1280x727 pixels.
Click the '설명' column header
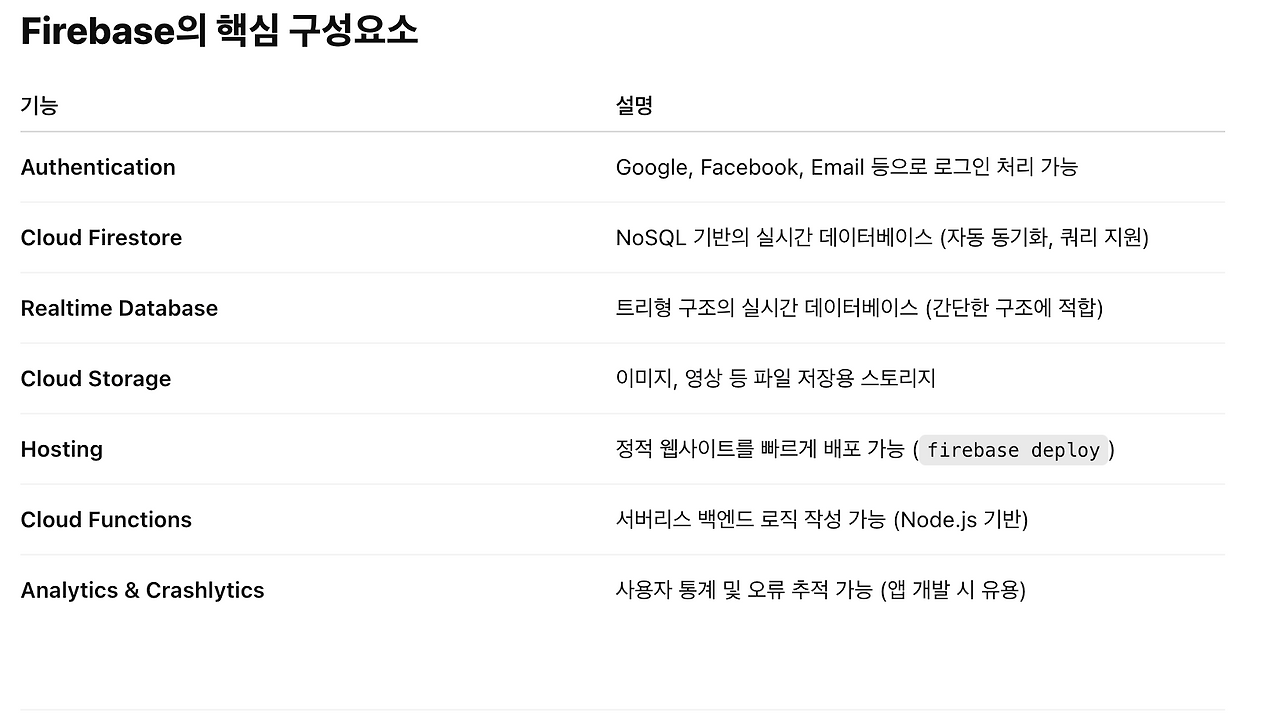(x=634, y=105)
